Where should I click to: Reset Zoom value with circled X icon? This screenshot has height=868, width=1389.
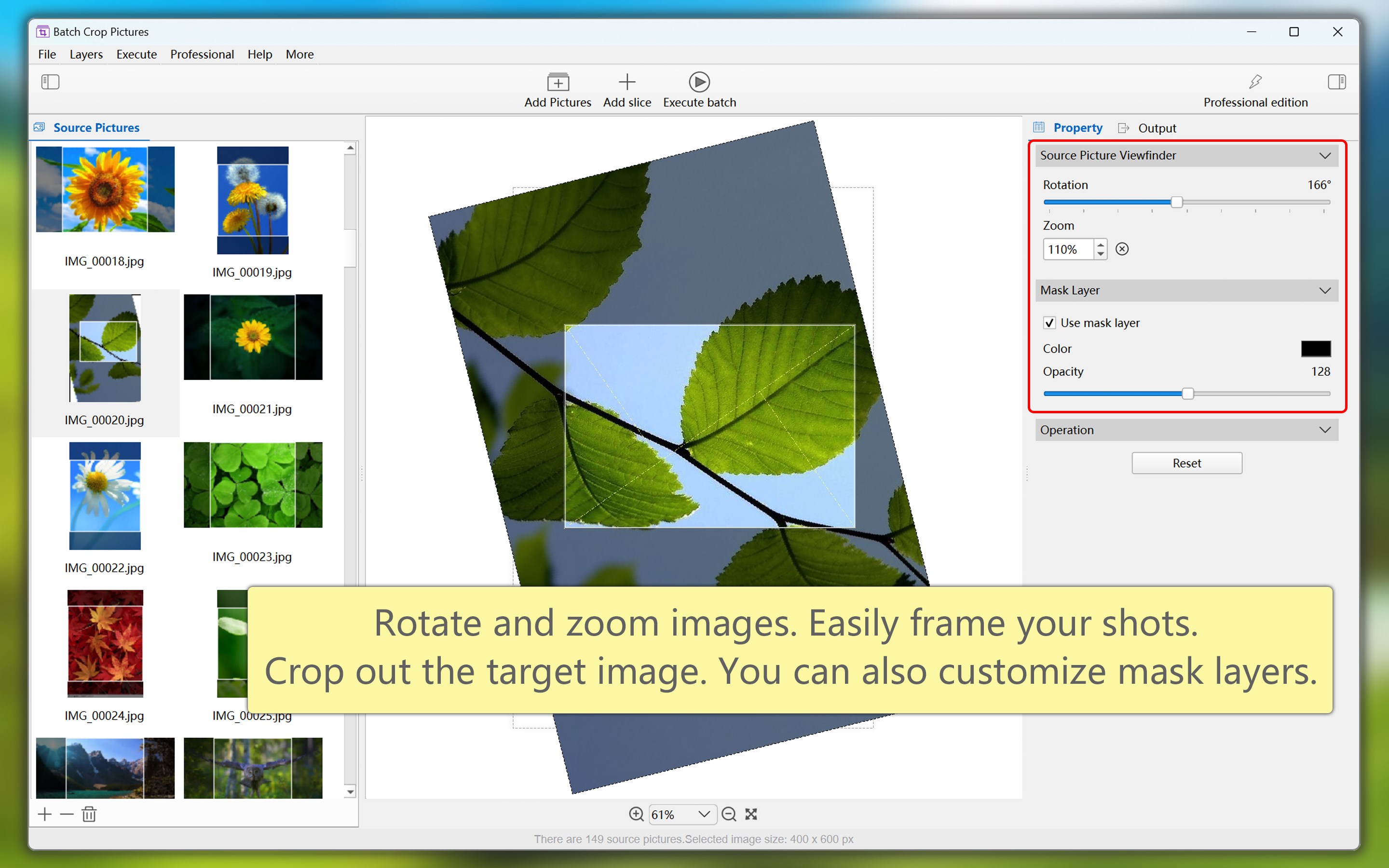[x=1121, y=249]
